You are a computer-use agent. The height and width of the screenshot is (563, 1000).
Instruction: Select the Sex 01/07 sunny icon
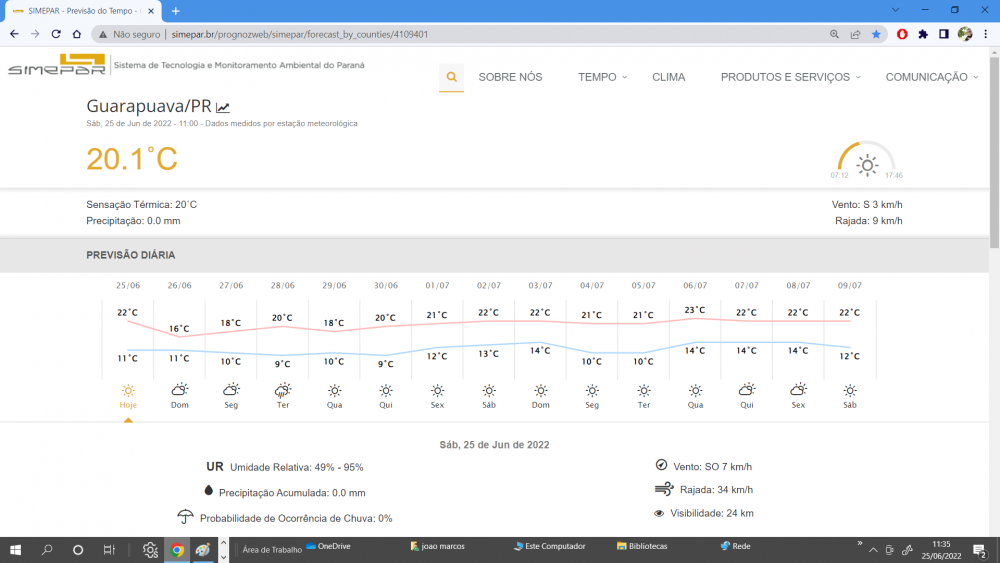pyautogui.click(x=437, y=390)
